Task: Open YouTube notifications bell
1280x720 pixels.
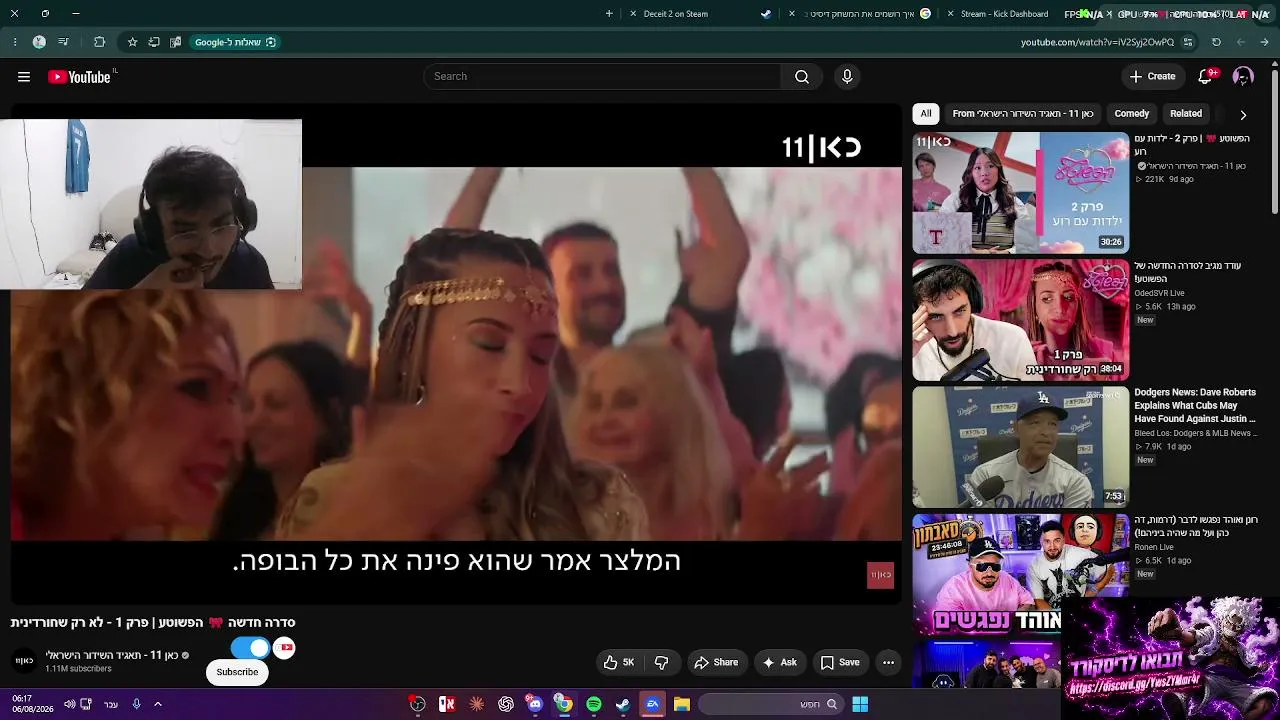Action: click(x=1206, y=77)
